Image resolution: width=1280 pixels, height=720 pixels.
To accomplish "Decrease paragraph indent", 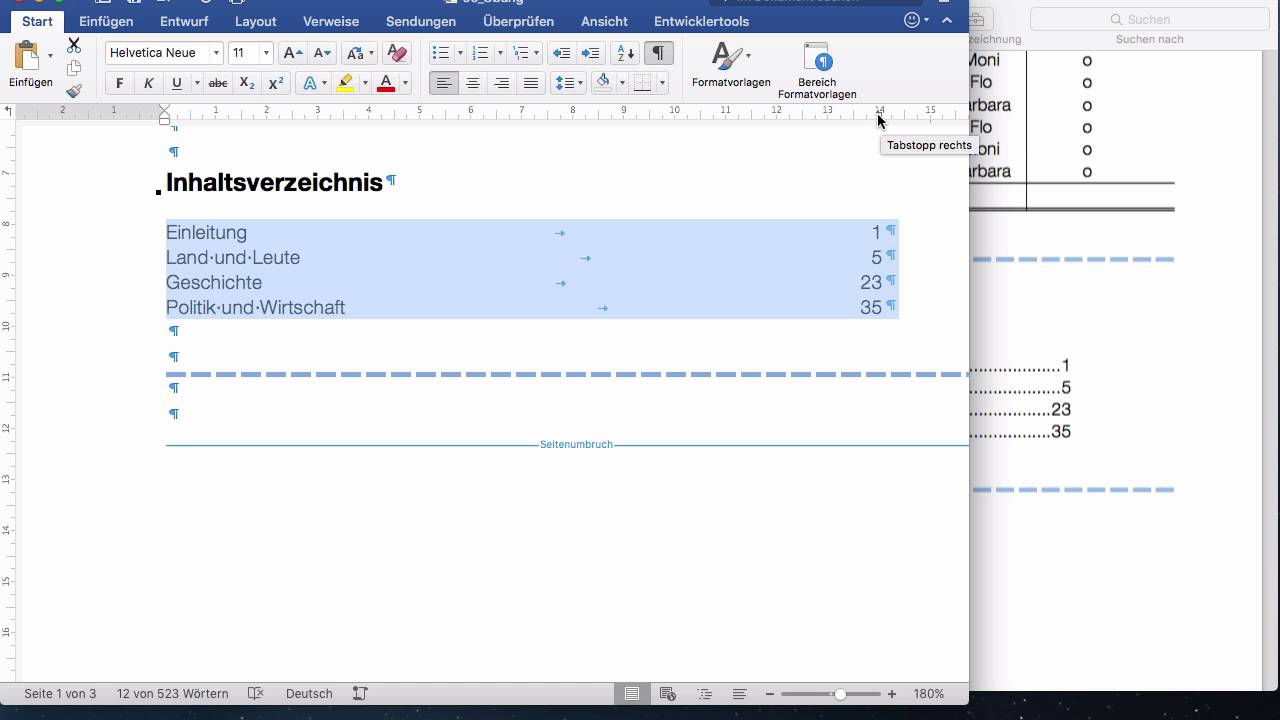I will [x=562, y=53].
